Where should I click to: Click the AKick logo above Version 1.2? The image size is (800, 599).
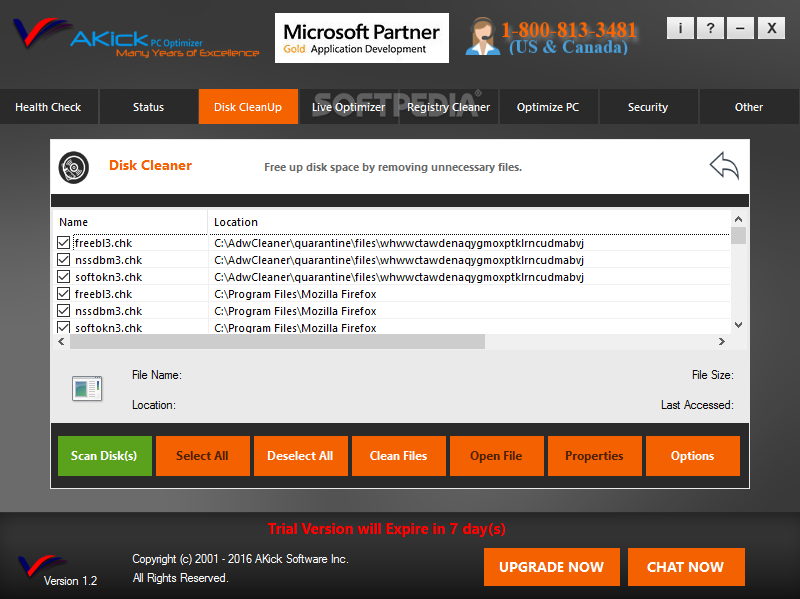pyautogui.click(x=42, y=565)
